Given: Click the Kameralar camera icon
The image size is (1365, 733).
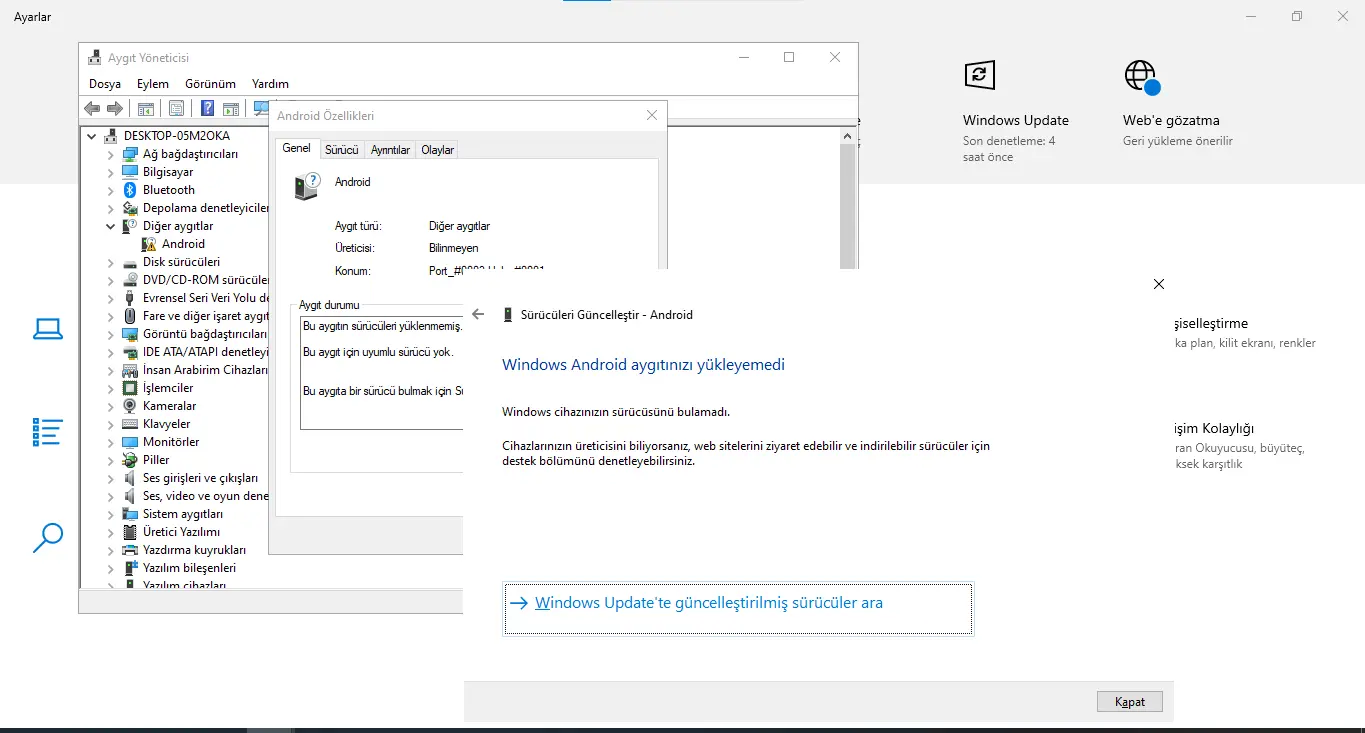Looking at the screenshot, I should point(129,406).
